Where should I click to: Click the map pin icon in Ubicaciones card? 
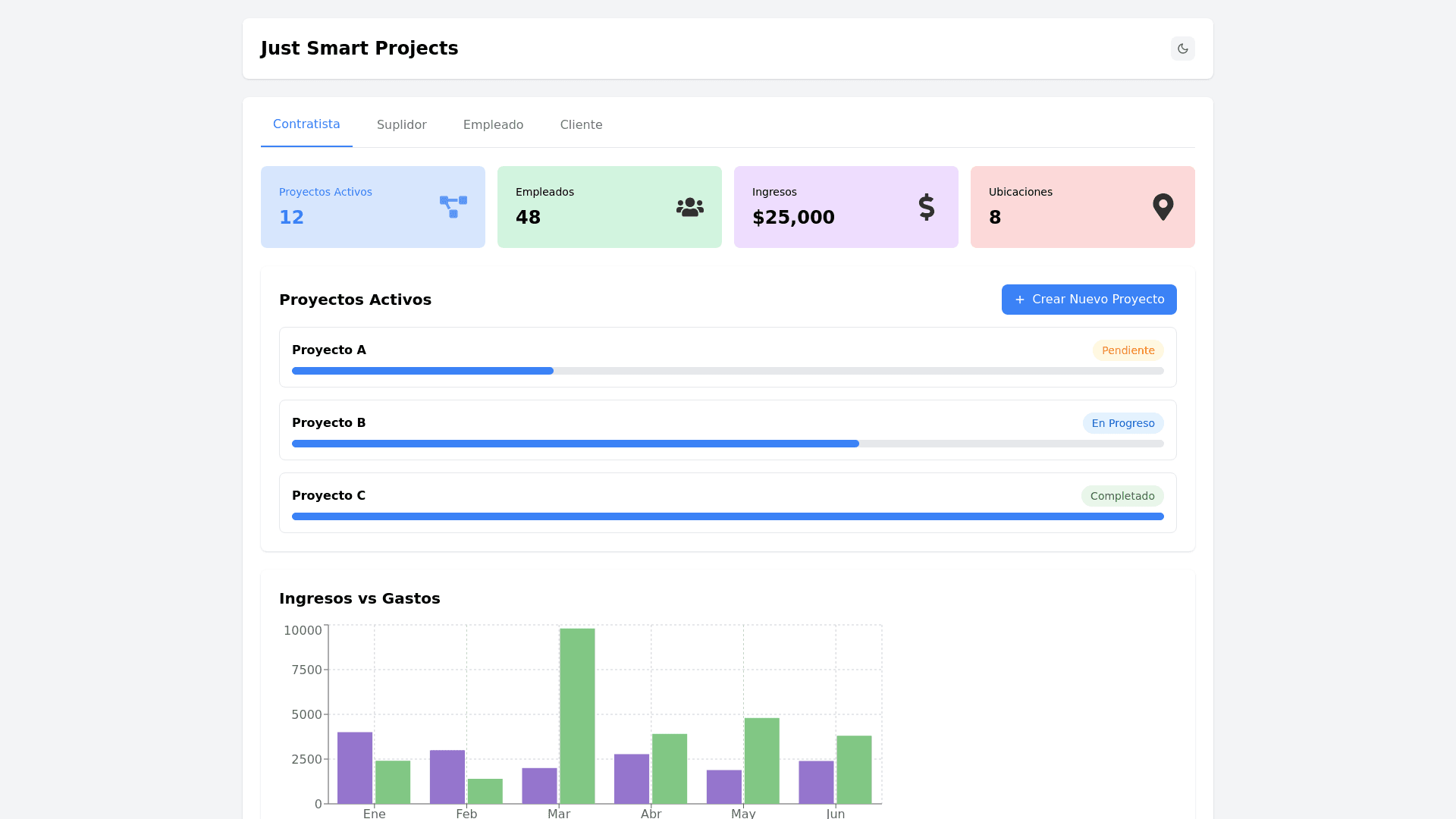[x=1163, y=207]
